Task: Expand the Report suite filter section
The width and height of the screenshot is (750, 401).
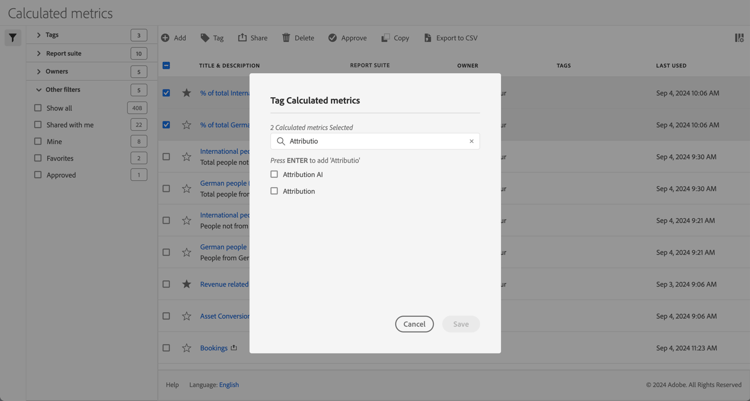Action: [x=39, y=53]
